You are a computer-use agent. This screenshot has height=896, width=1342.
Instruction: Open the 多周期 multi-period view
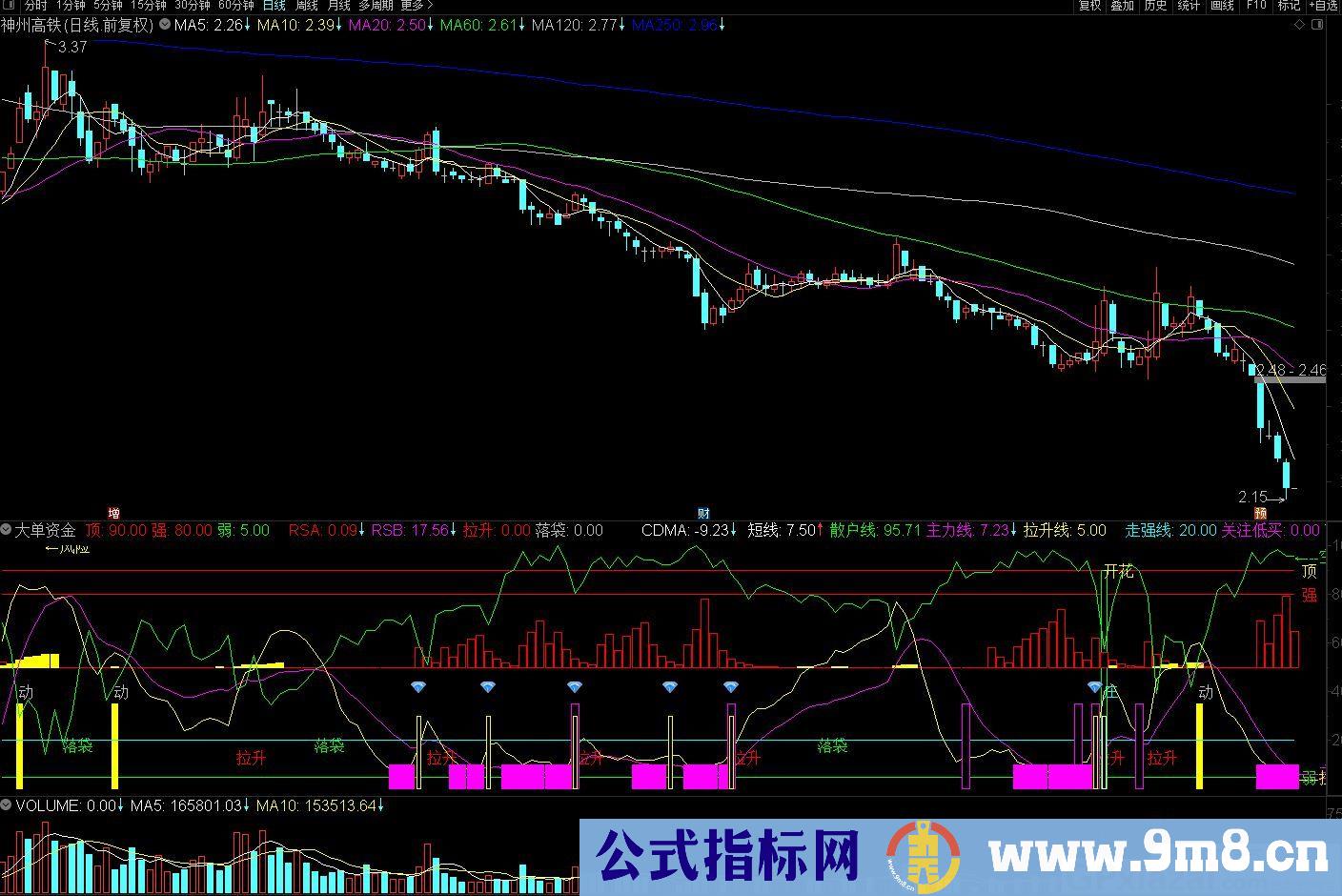[x=376, y=6]
